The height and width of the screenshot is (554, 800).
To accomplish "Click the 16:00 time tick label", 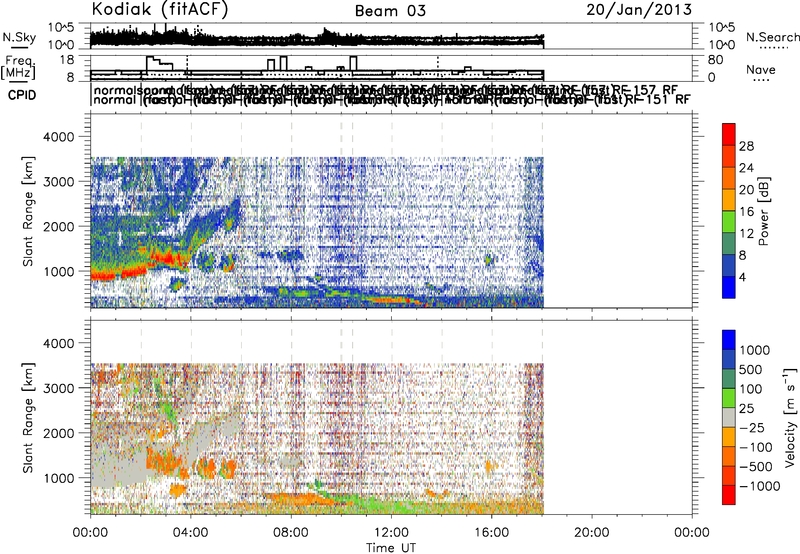I will pos(492,533).
